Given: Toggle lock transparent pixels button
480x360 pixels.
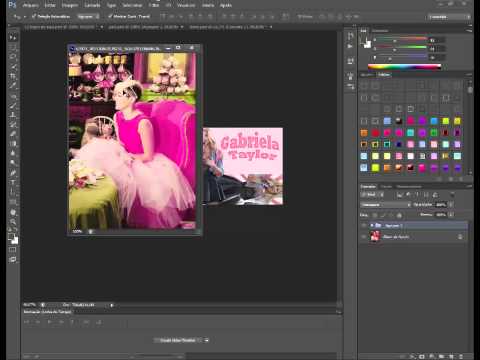Looking at the screenshot, I should click(375, 215).
